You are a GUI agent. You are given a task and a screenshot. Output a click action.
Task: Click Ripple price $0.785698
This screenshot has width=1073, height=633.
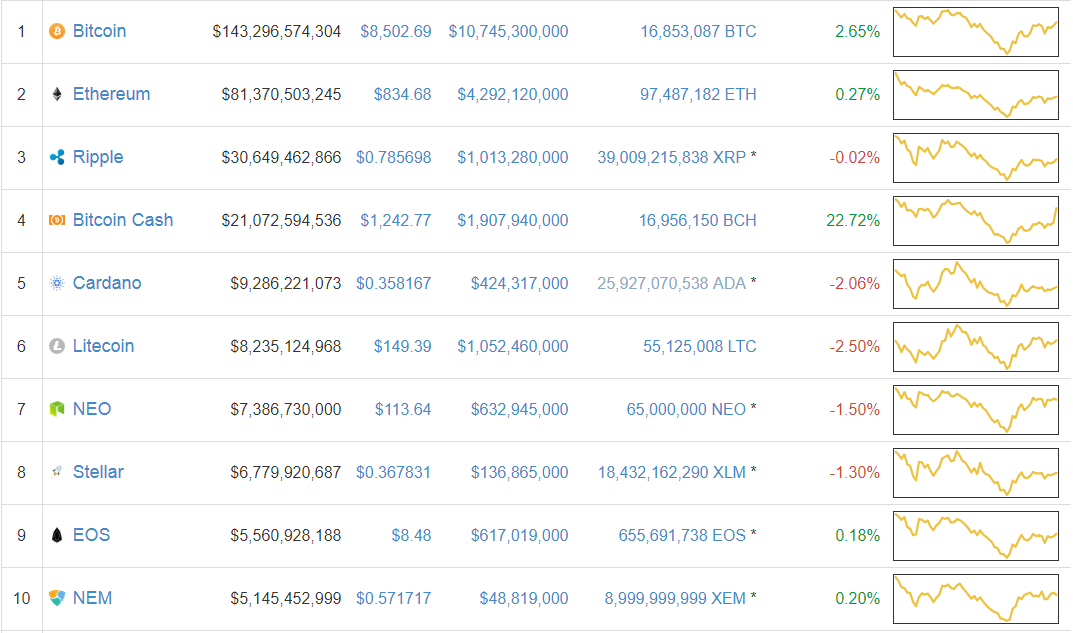393,157
